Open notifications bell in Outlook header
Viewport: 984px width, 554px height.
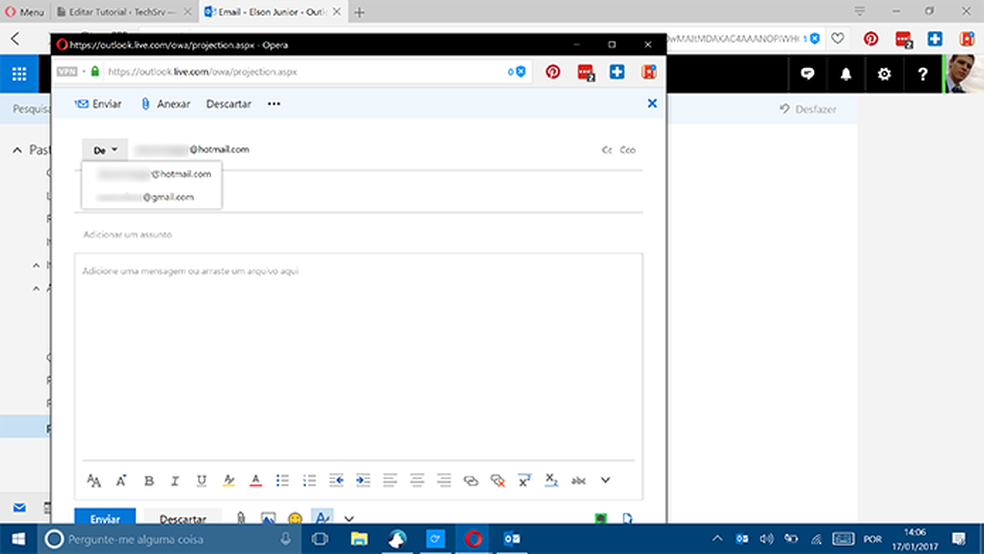(x=846, y=74)
